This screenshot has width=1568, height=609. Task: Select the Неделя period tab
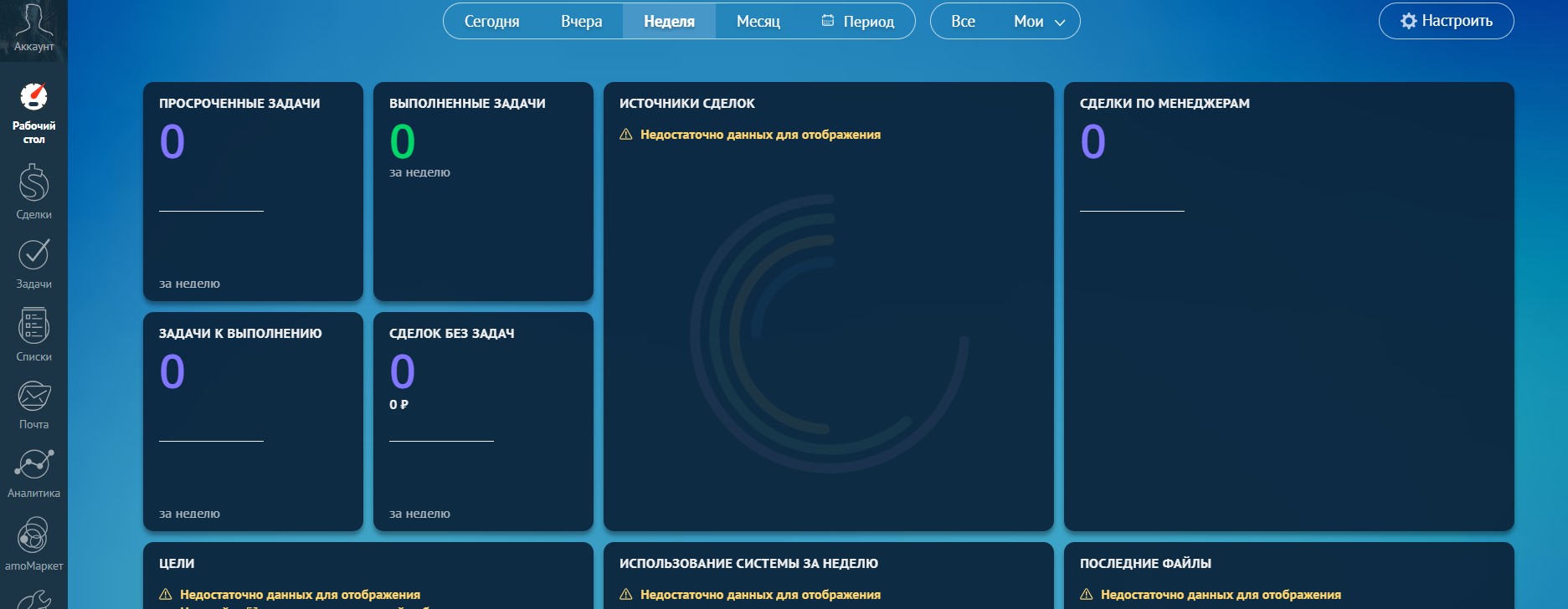click(x=669, y=22)
